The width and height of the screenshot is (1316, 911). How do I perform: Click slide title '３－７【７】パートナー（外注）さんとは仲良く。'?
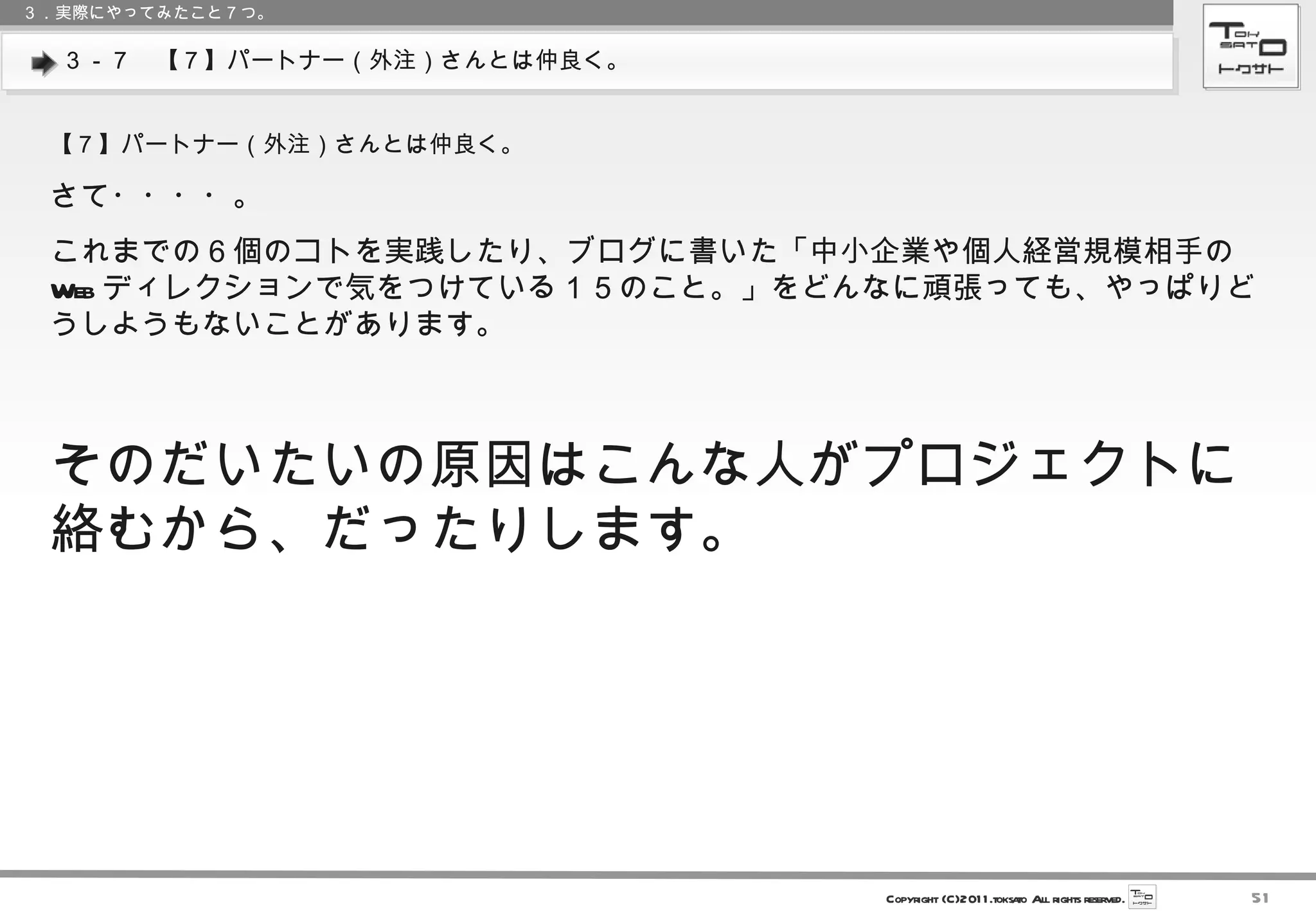tap(342, 61)
